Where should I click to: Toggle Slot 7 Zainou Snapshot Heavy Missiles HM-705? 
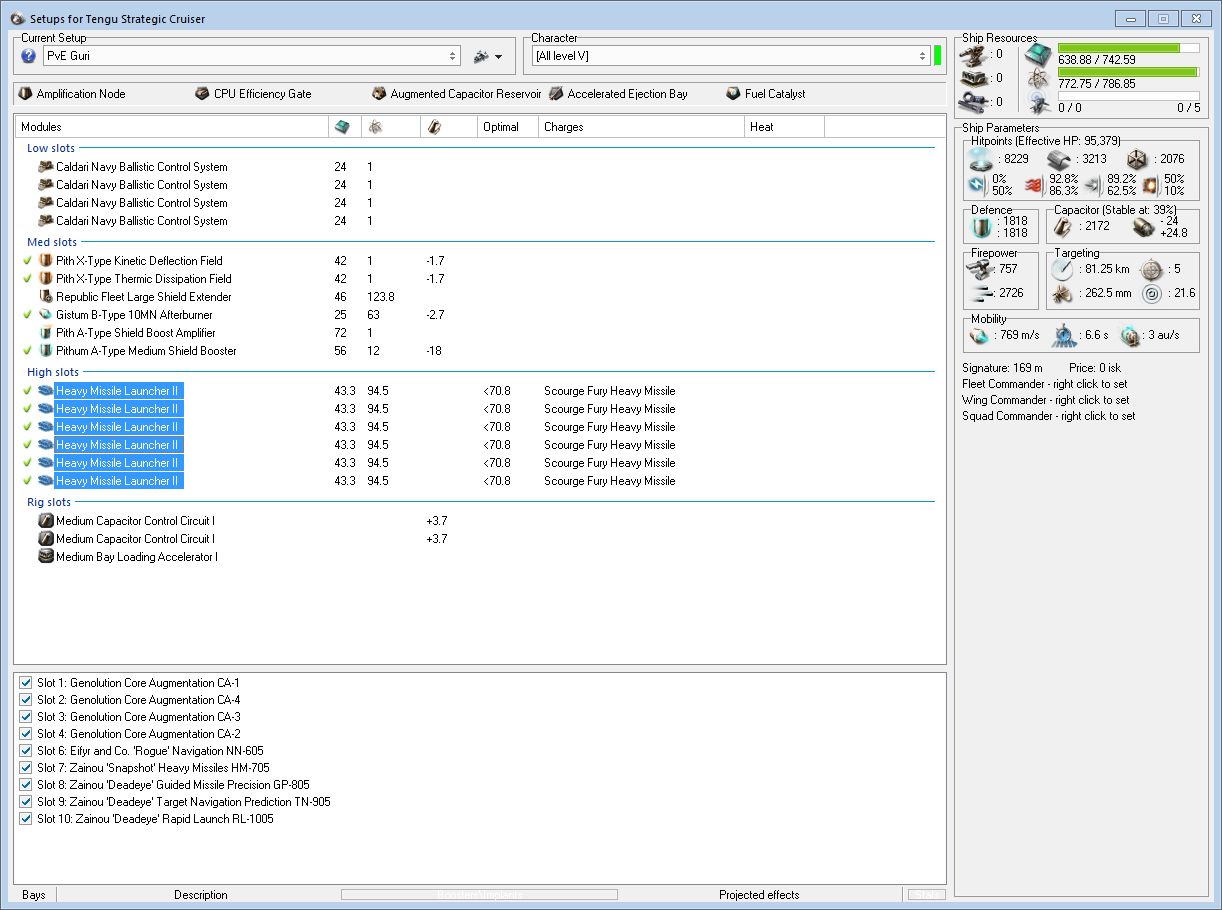click(x=26, y=768)
